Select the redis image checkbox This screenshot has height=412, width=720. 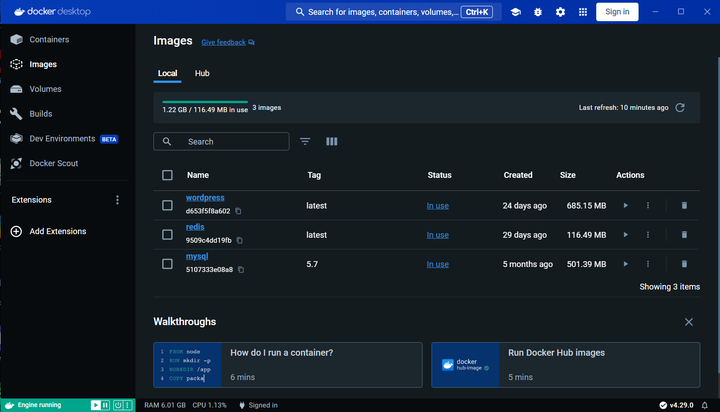click(x=168, y=235)
